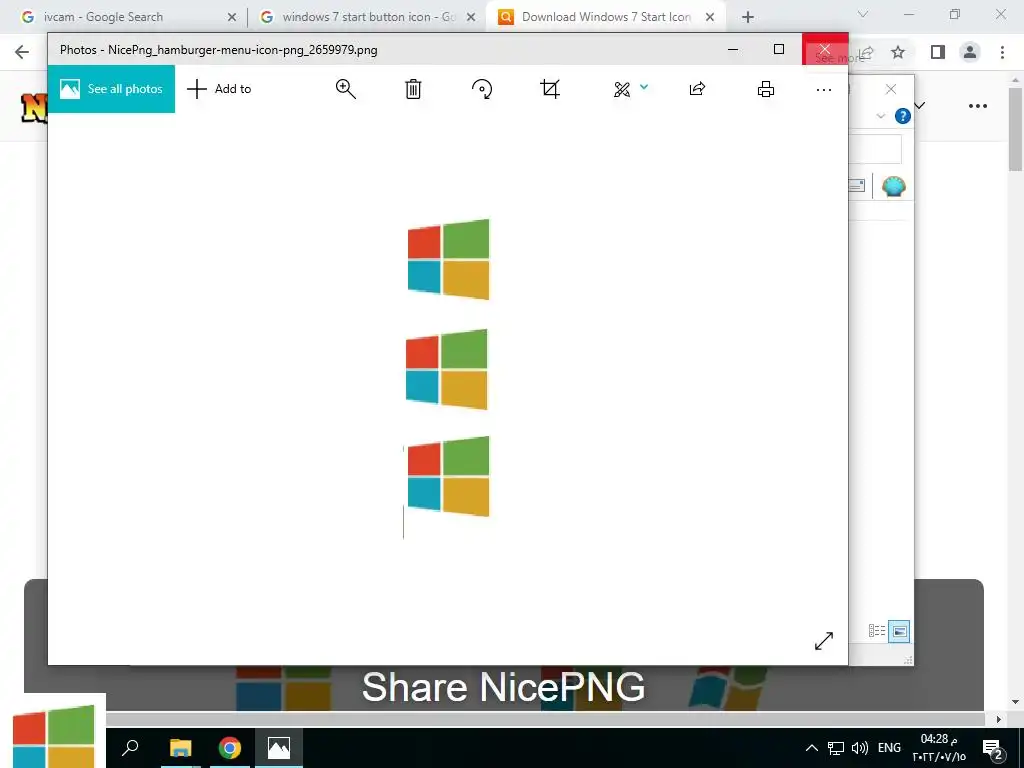Close the windows 7 start button icon tab
The height and width of the screenshot is (768, 1024).
tap(471, 17)
